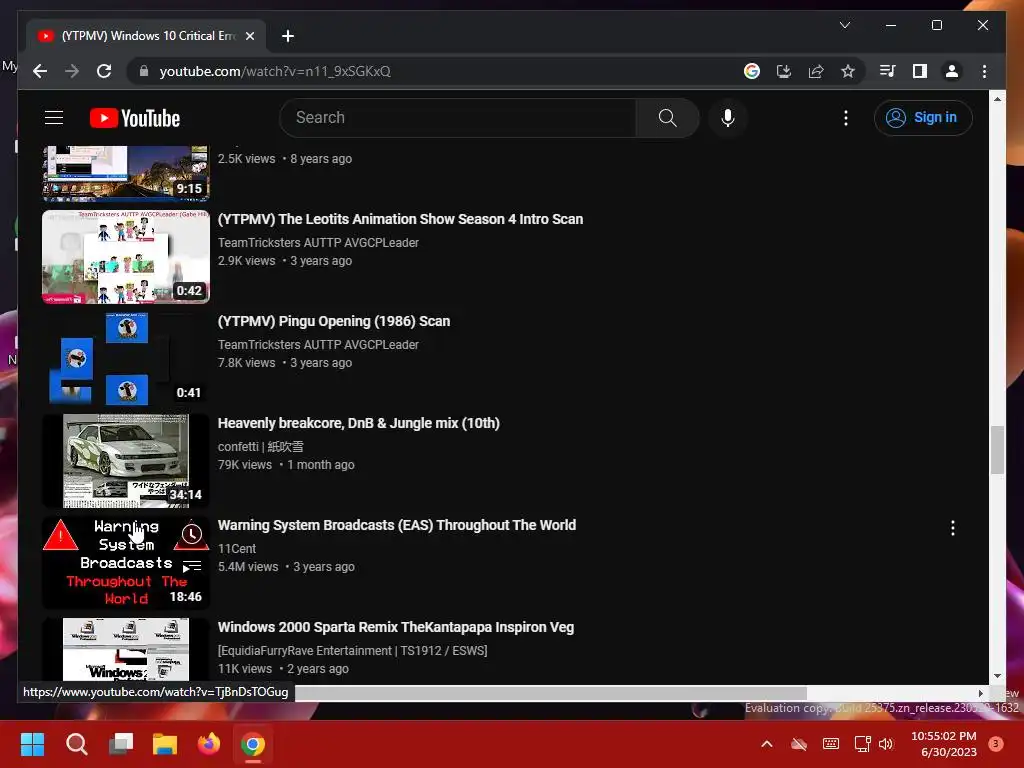The width and height of the screenshot is (1024, 768).
Task: Toggle Chrome side panel
Action: (x=920, y=71)
